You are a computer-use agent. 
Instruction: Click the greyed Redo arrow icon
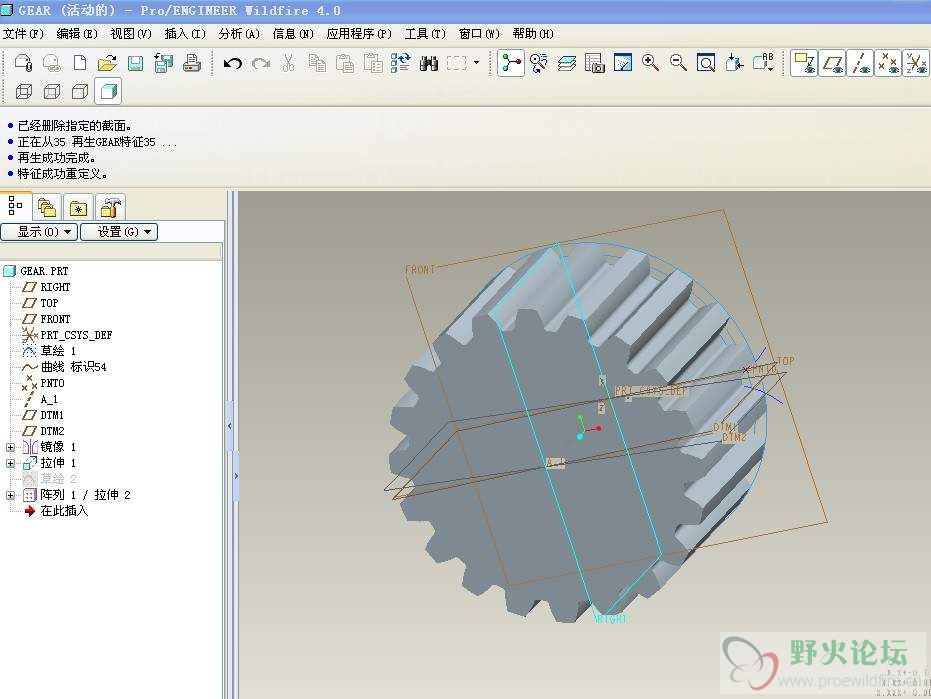coord(261,62)
